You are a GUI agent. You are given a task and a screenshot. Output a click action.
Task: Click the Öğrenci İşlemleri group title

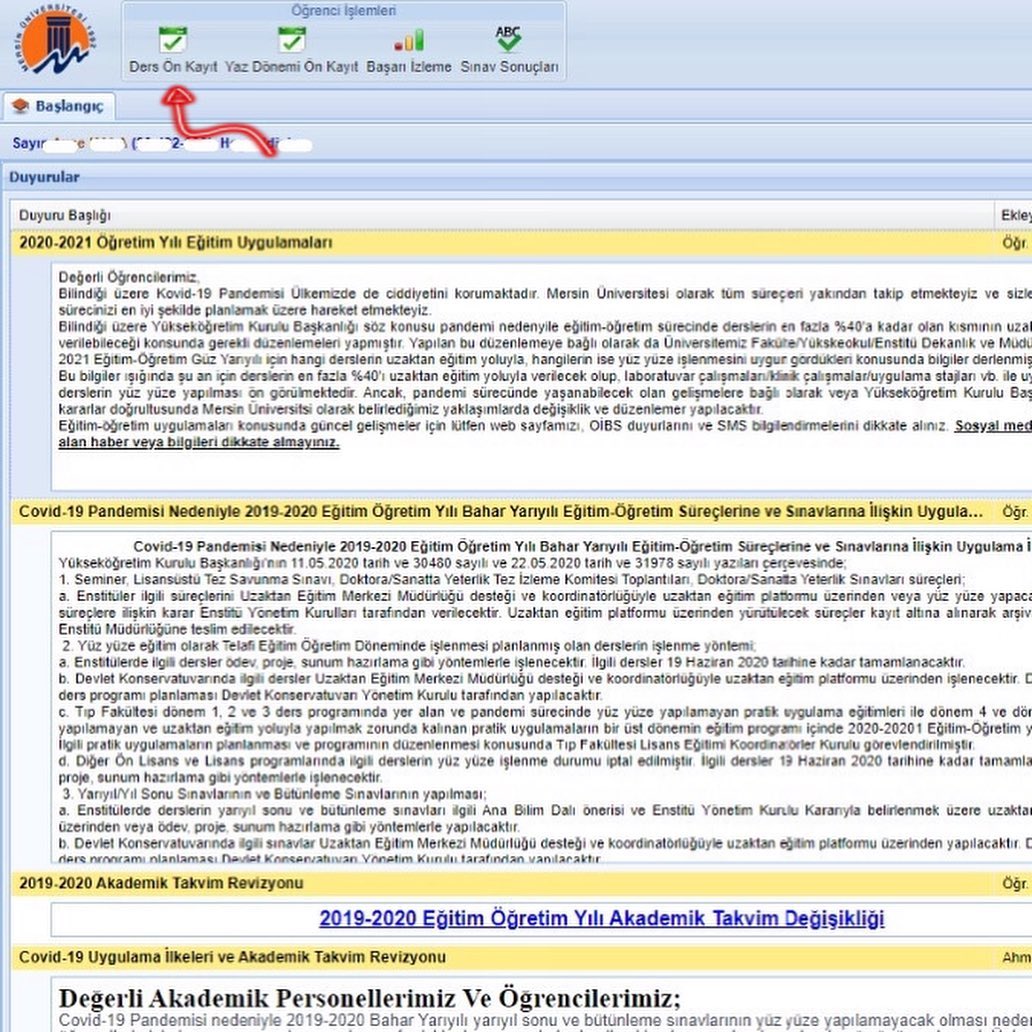click(344, 11)
